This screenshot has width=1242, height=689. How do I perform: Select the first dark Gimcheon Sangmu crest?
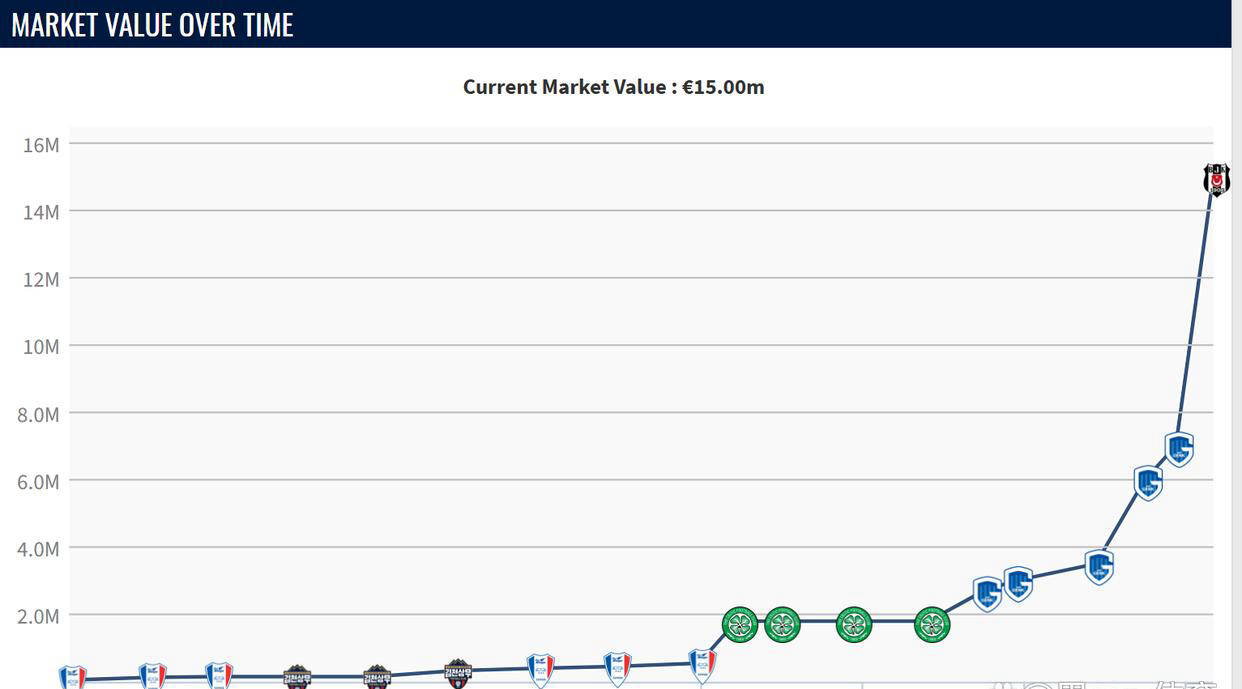click(x=296, y=677)
